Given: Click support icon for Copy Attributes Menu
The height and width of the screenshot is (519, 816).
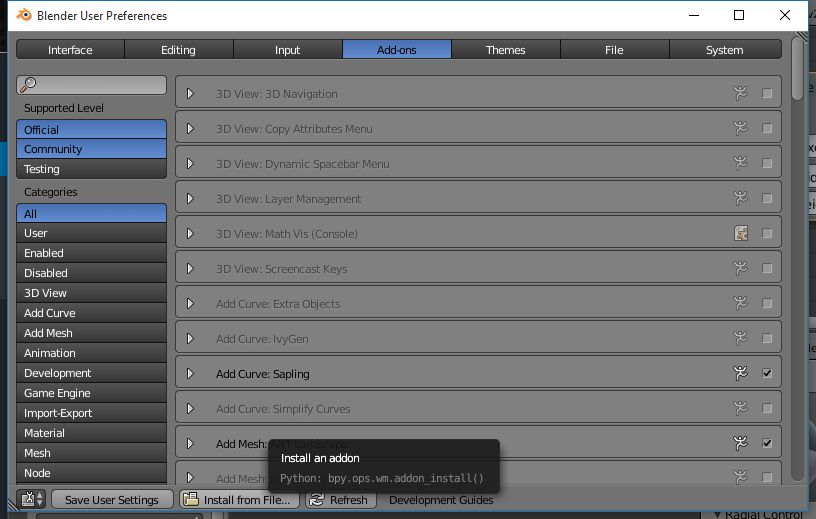Looking at the screenshot, I should point(740,128).
